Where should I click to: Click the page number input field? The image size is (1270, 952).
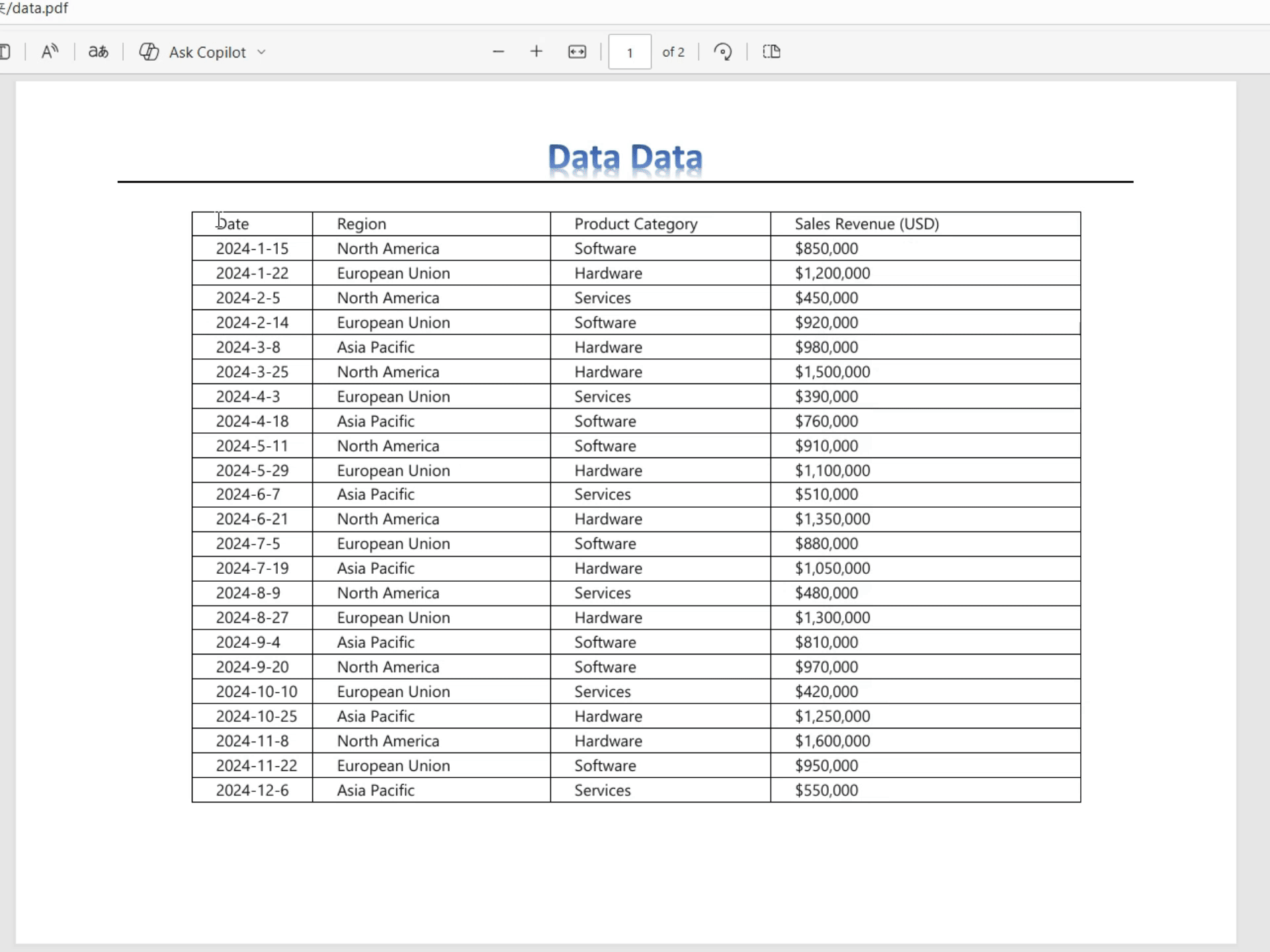pyautogui.click(x=630, y=52)
